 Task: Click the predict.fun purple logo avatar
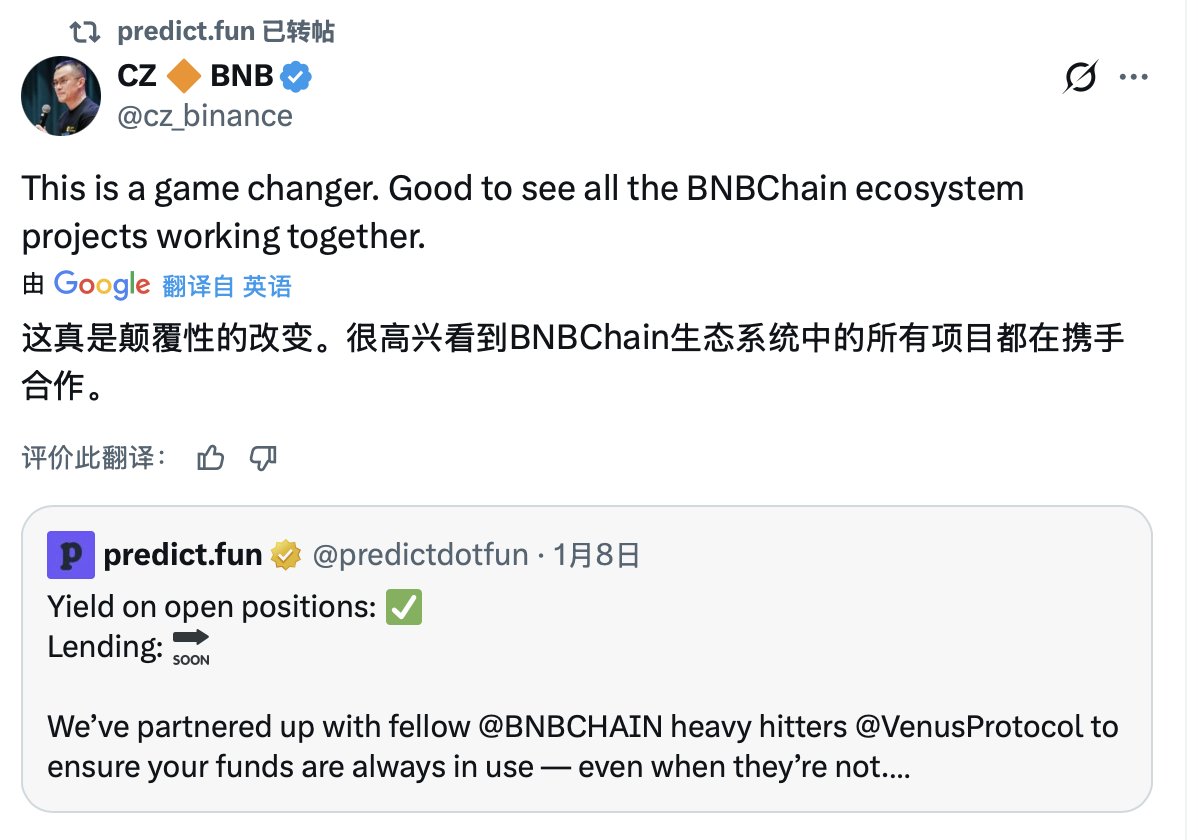(71, 555)
